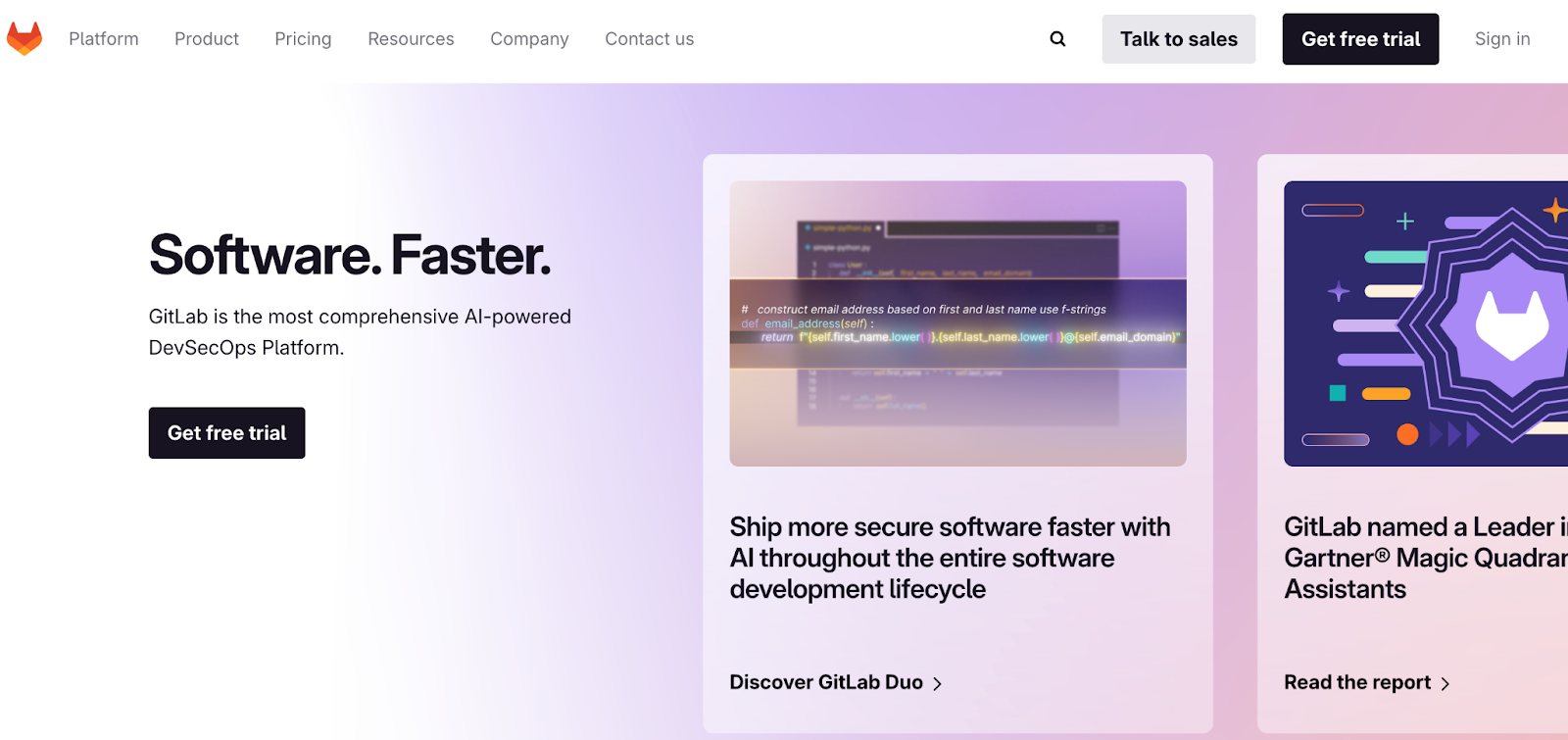Open the Product menu
1568x740 pixels.
point(207,39)
